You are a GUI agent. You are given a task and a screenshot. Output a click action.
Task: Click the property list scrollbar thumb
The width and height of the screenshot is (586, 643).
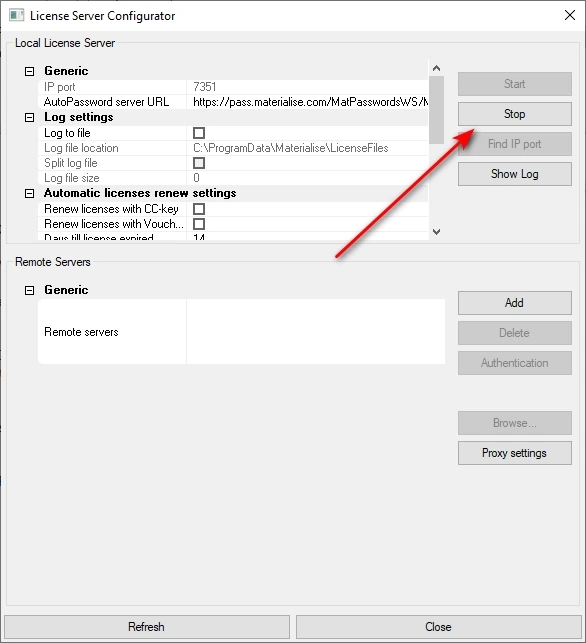point(437,110)
